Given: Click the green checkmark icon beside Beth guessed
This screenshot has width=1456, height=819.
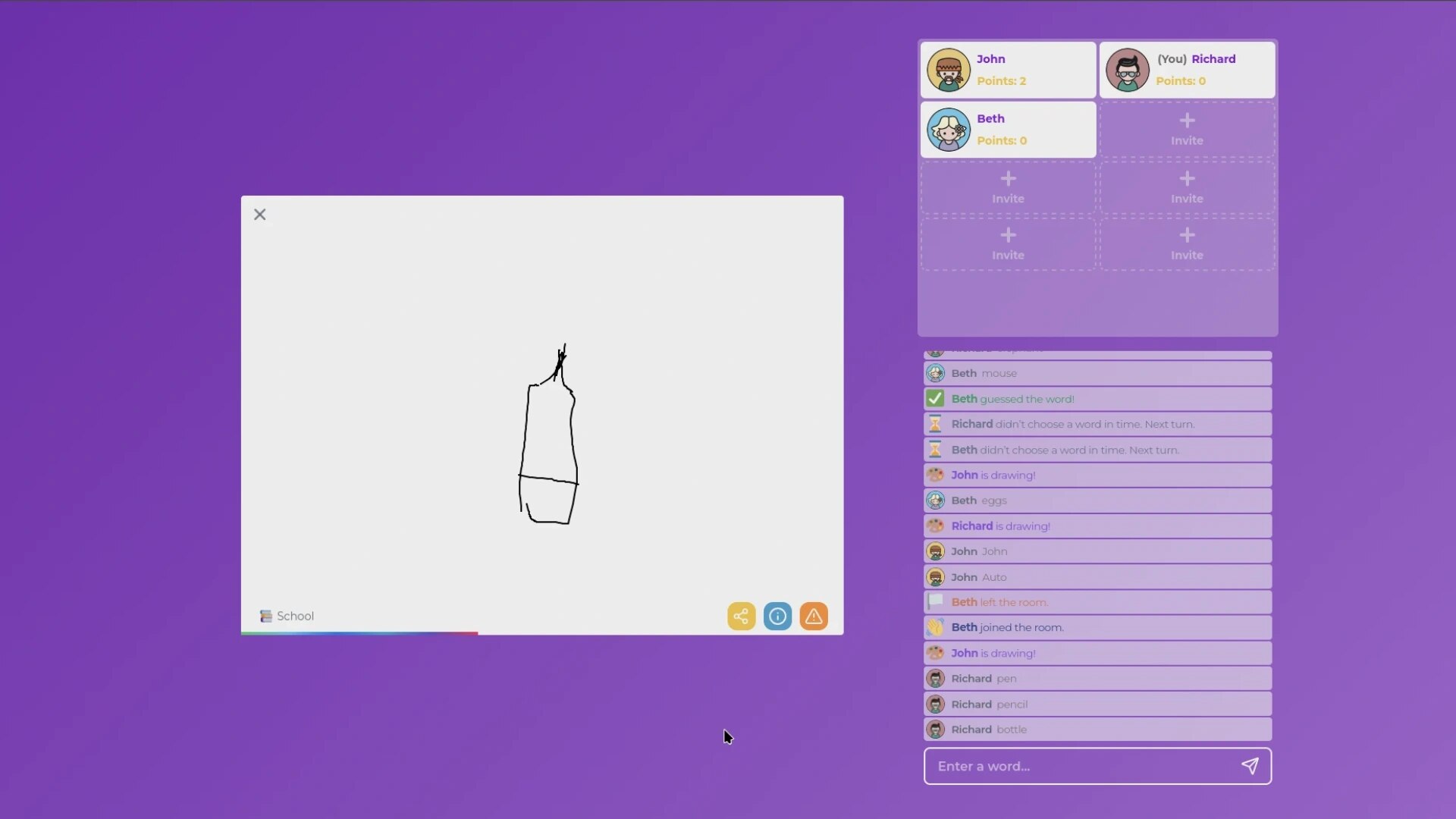Looking at the screenshot, I should [x=935, y=398].
